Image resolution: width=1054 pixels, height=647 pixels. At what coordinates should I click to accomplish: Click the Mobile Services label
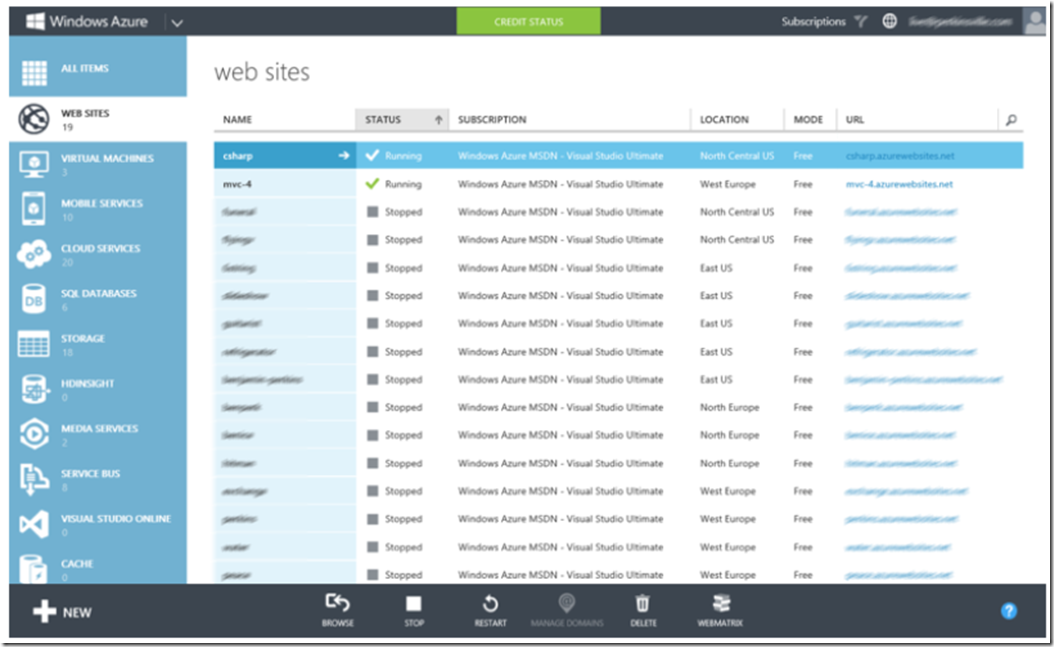click(102, 204)
